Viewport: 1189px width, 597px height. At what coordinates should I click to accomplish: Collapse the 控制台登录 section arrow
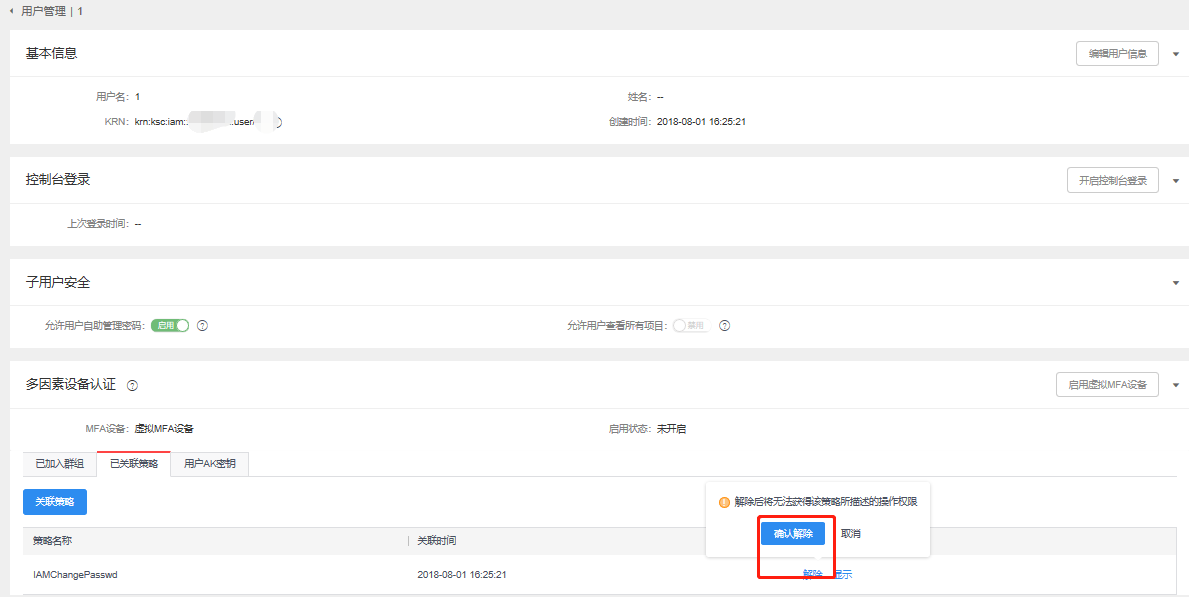[x=1175, y=181]
